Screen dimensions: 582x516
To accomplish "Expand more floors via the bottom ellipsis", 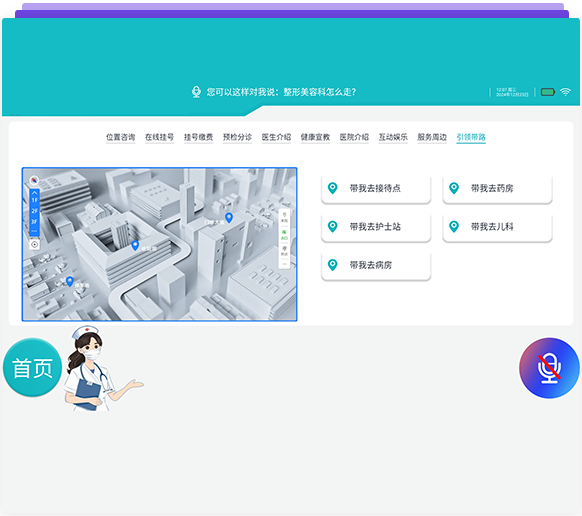I will point(35,231).
